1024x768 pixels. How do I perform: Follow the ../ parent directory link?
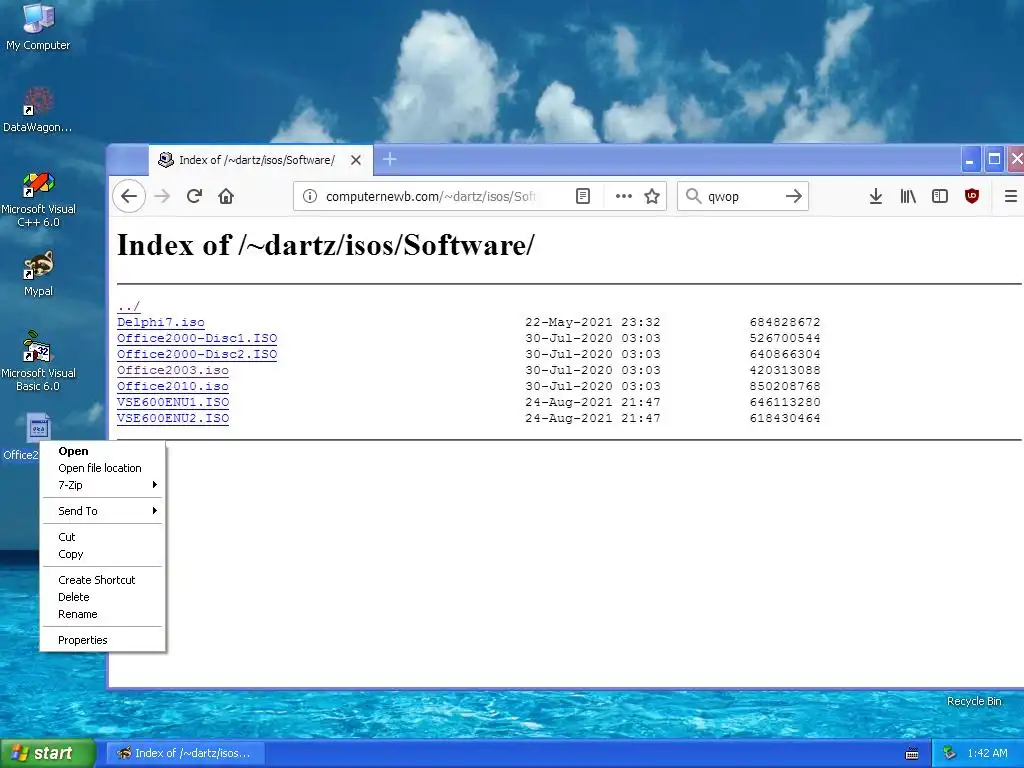point(128,306)
